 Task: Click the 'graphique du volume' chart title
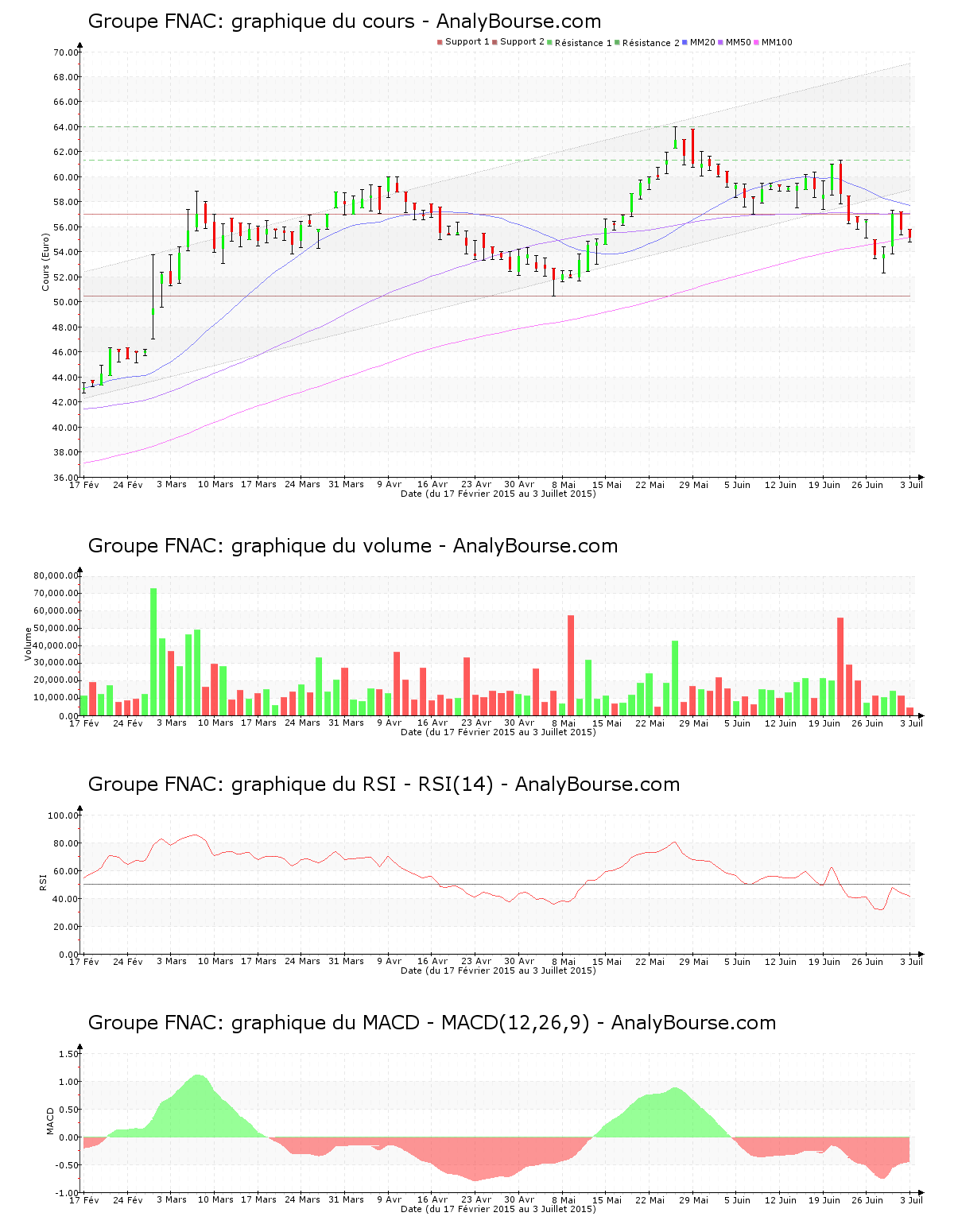[353, 546]
